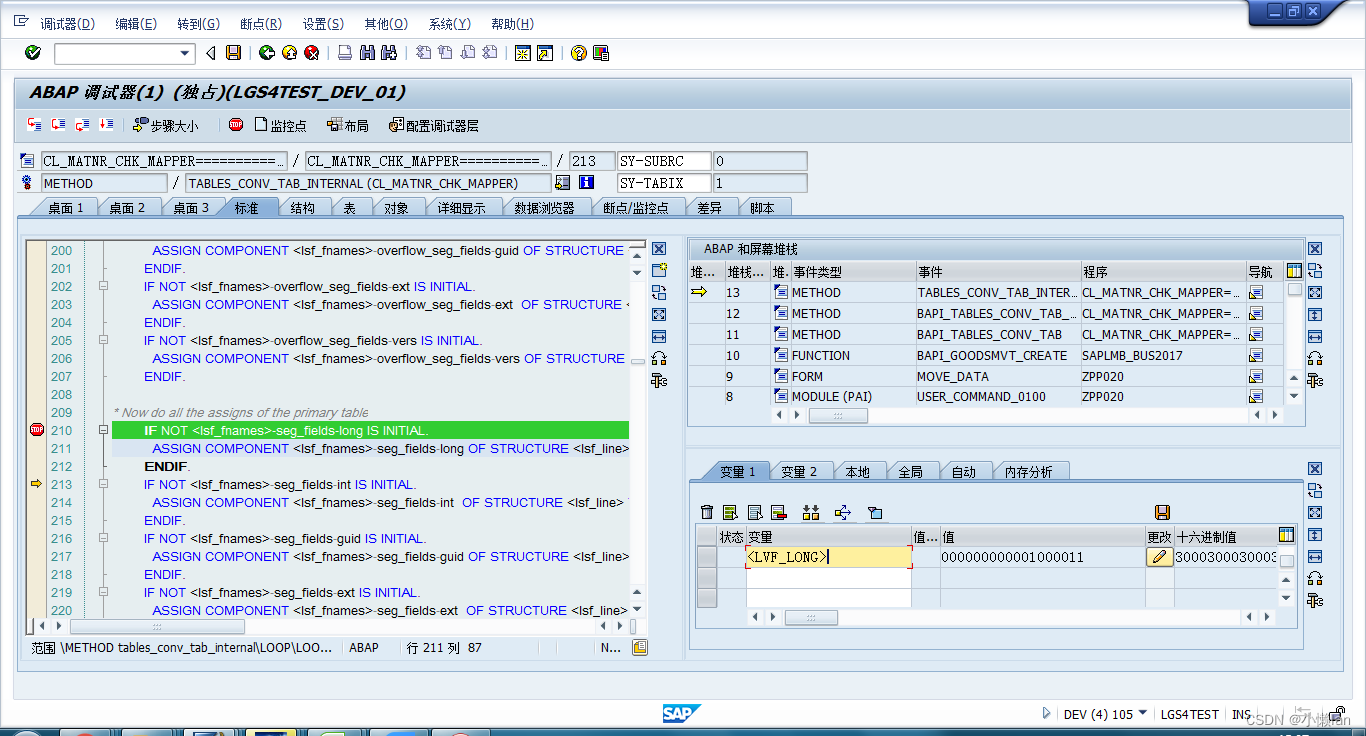Click the trash Delete icon in variables toolbar

click(707, 512)
